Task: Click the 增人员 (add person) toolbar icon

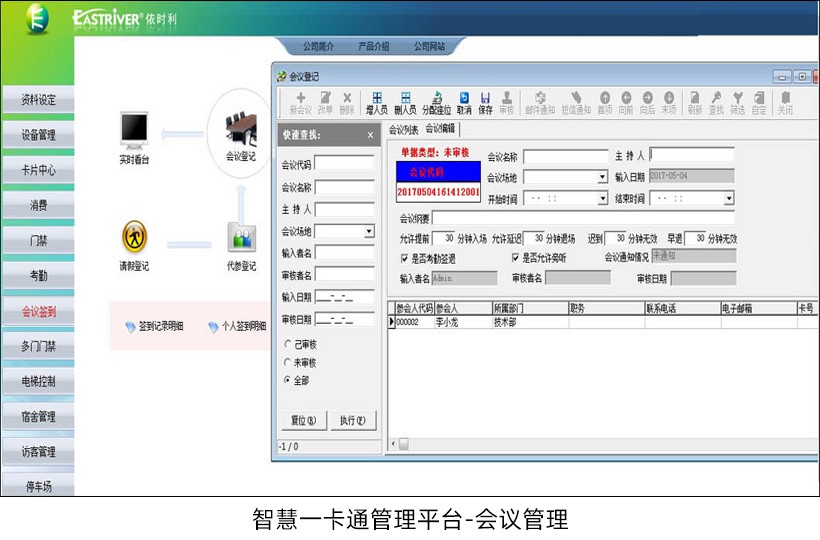Action: click(x=377, y=103)
